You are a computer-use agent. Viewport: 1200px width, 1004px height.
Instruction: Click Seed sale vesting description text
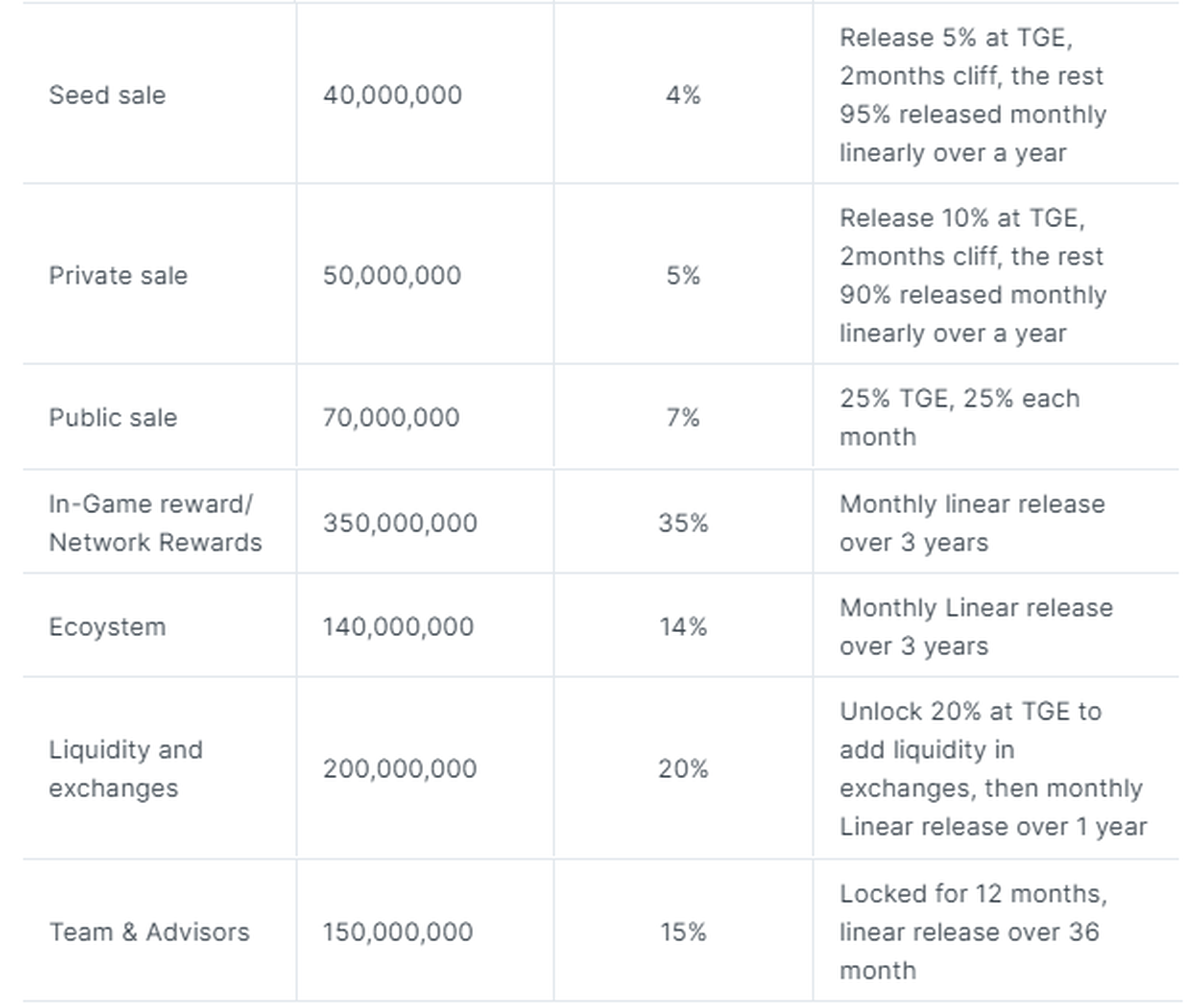click(972, 95)
